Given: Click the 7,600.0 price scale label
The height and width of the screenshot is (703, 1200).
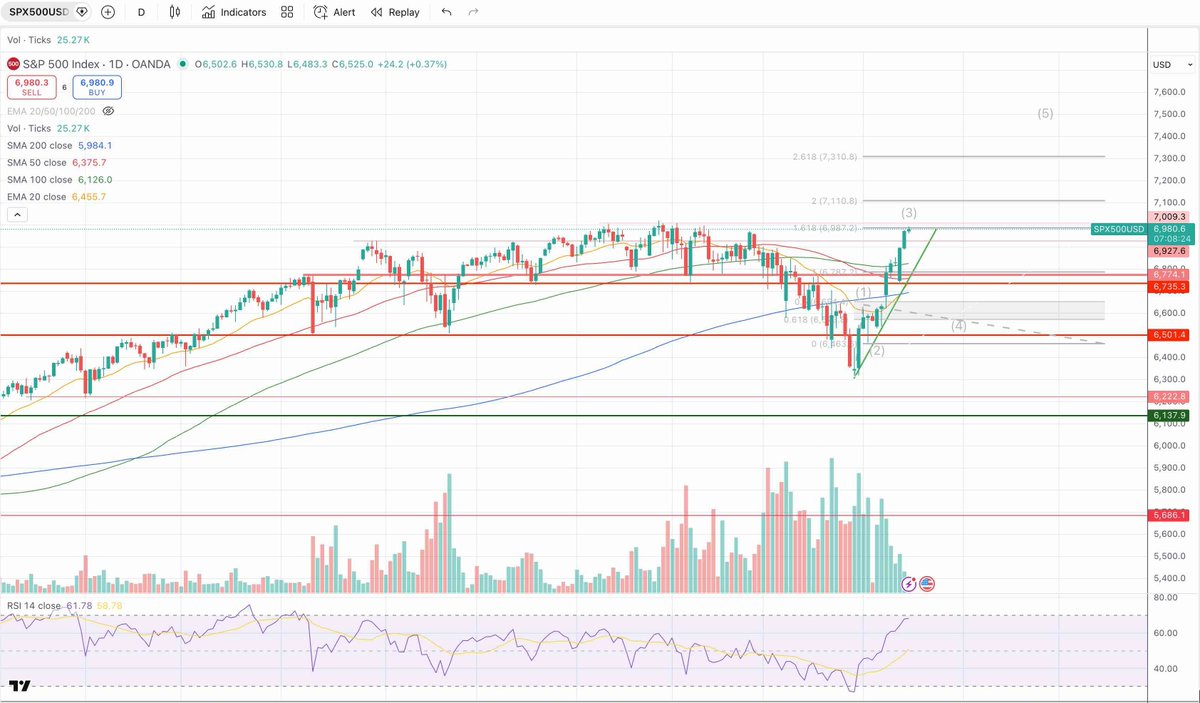Looking at the screenshot, I should tap(1168, 92).
